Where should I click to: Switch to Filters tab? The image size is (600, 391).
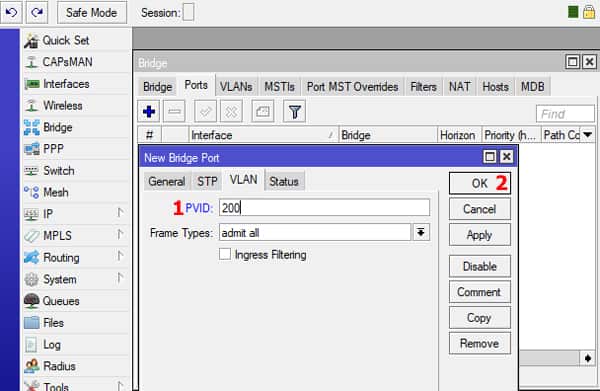(x=423, y=87)
